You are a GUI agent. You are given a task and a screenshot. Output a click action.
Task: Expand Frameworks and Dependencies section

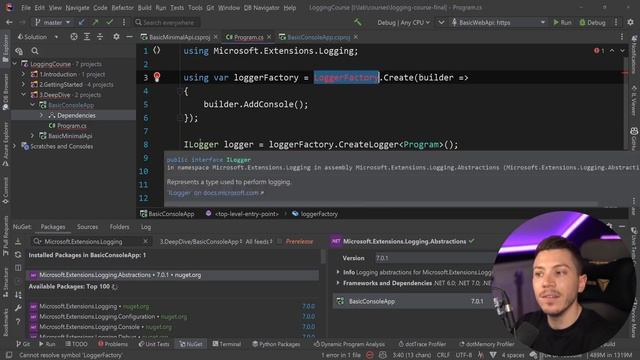(x=338, y=283)
